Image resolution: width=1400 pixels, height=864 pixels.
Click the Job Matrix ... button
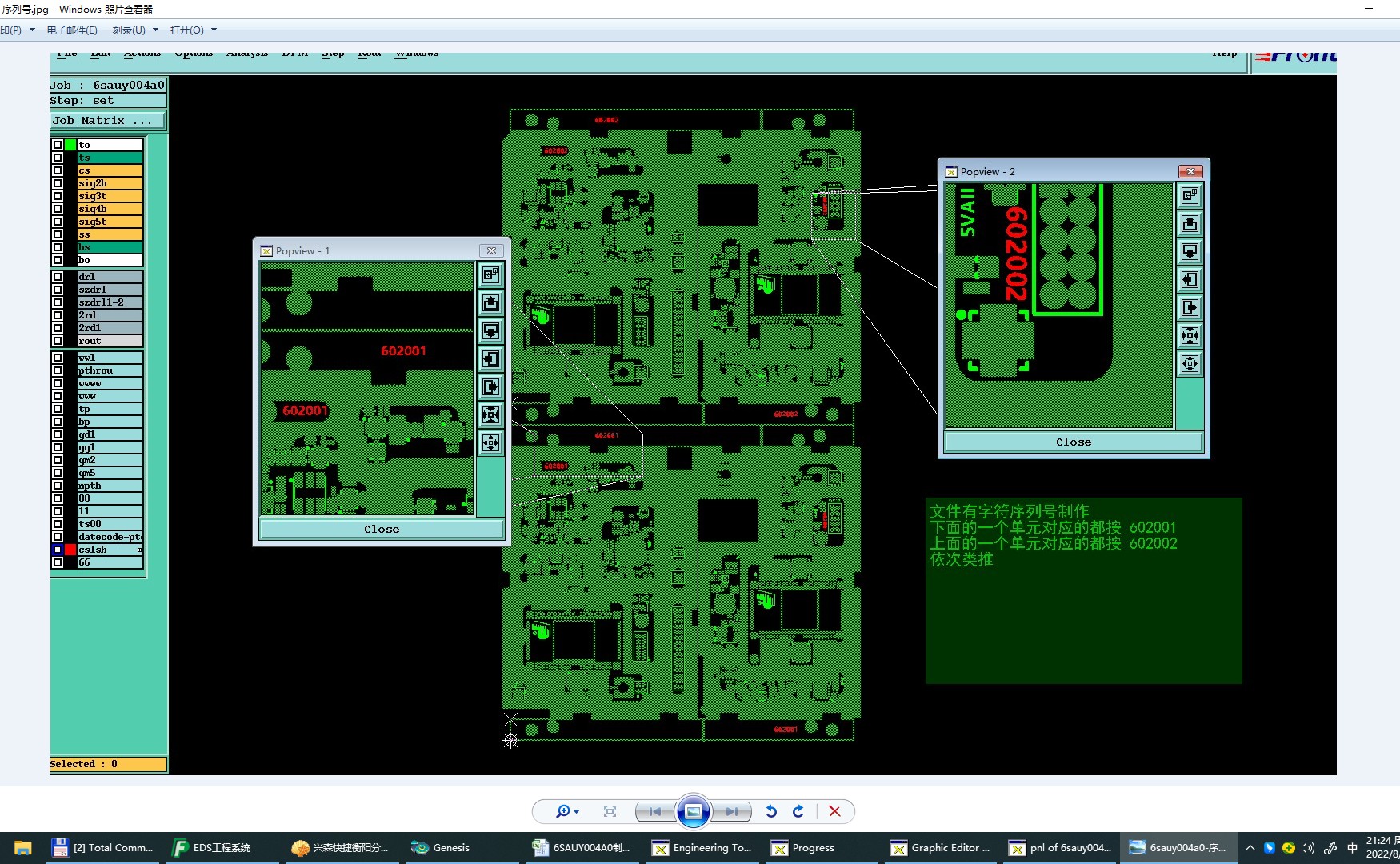click(x=108, y=120)
